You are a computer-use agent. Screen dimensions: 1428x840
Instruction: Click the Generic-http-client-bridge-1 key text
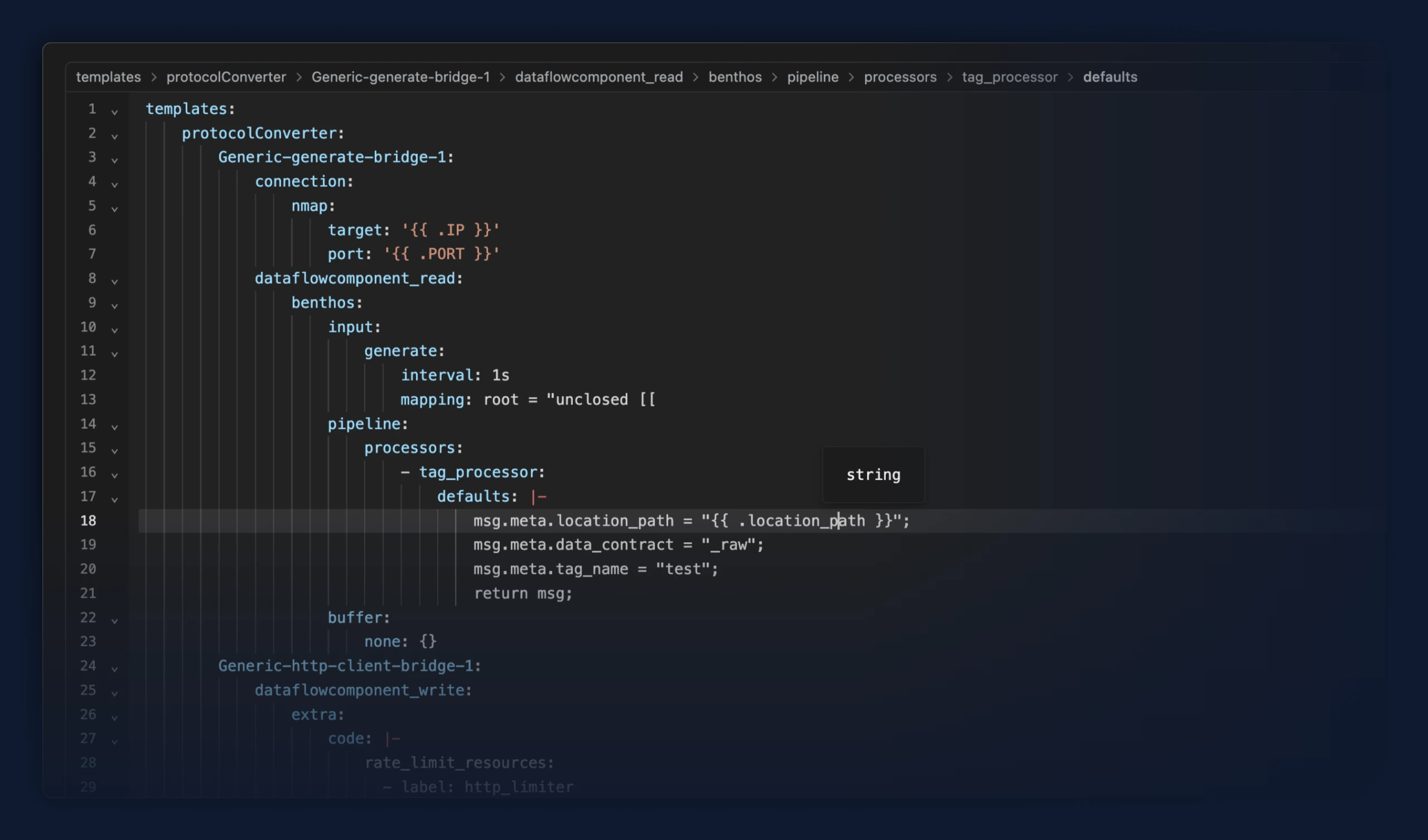point(346,666)
